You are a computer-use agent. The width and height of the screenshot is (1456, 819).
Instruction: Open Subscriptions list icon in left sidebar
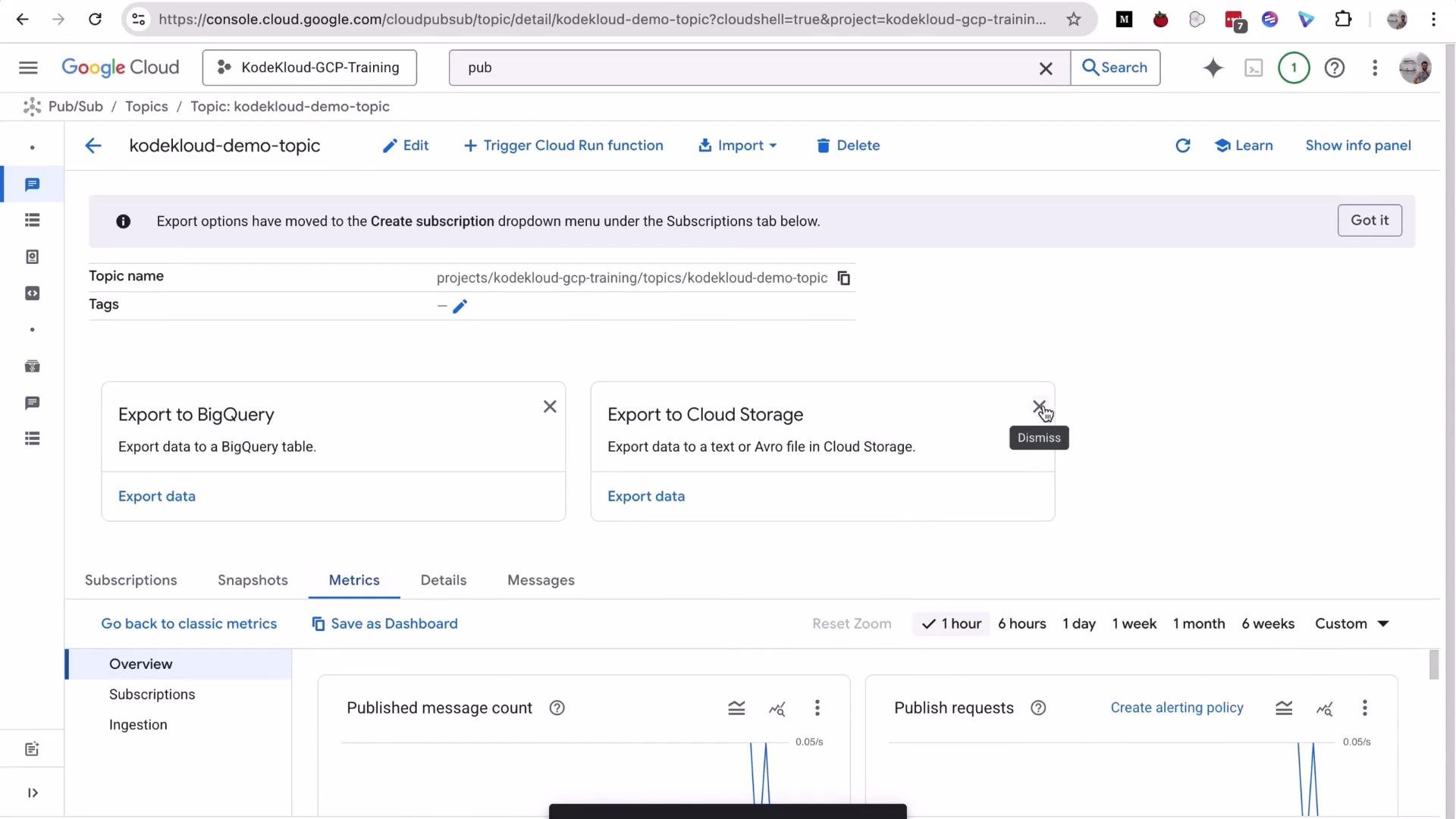pos(32,221)
